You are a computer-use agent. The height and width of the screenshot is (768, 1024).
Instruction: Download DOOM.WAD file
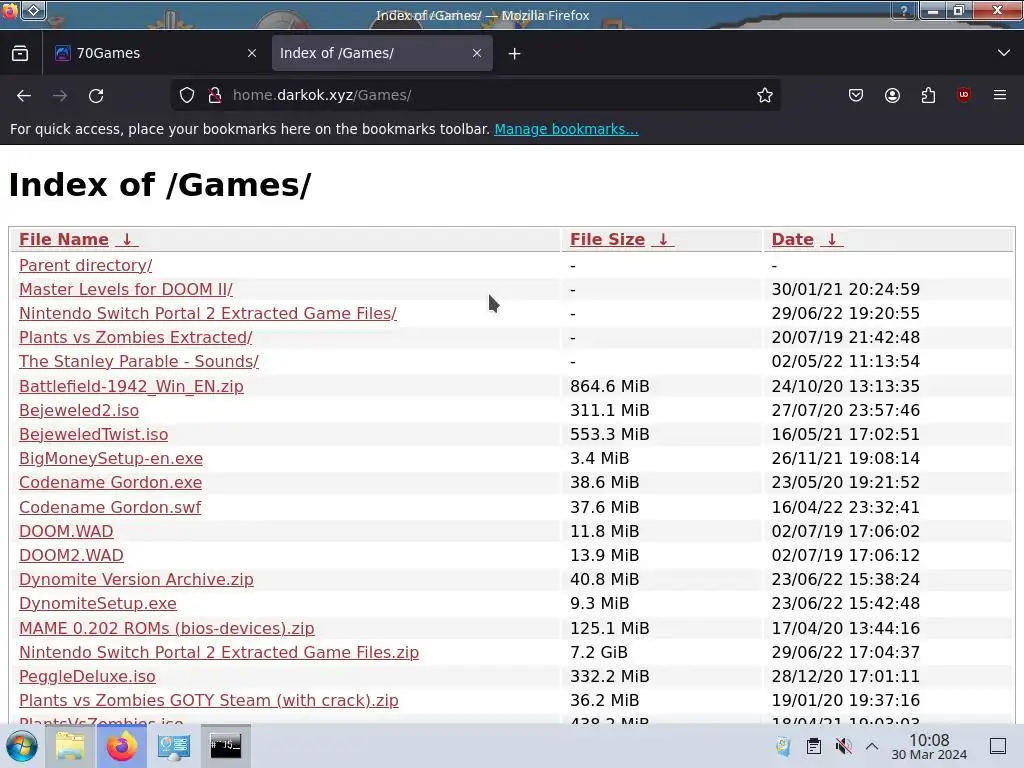66,532
